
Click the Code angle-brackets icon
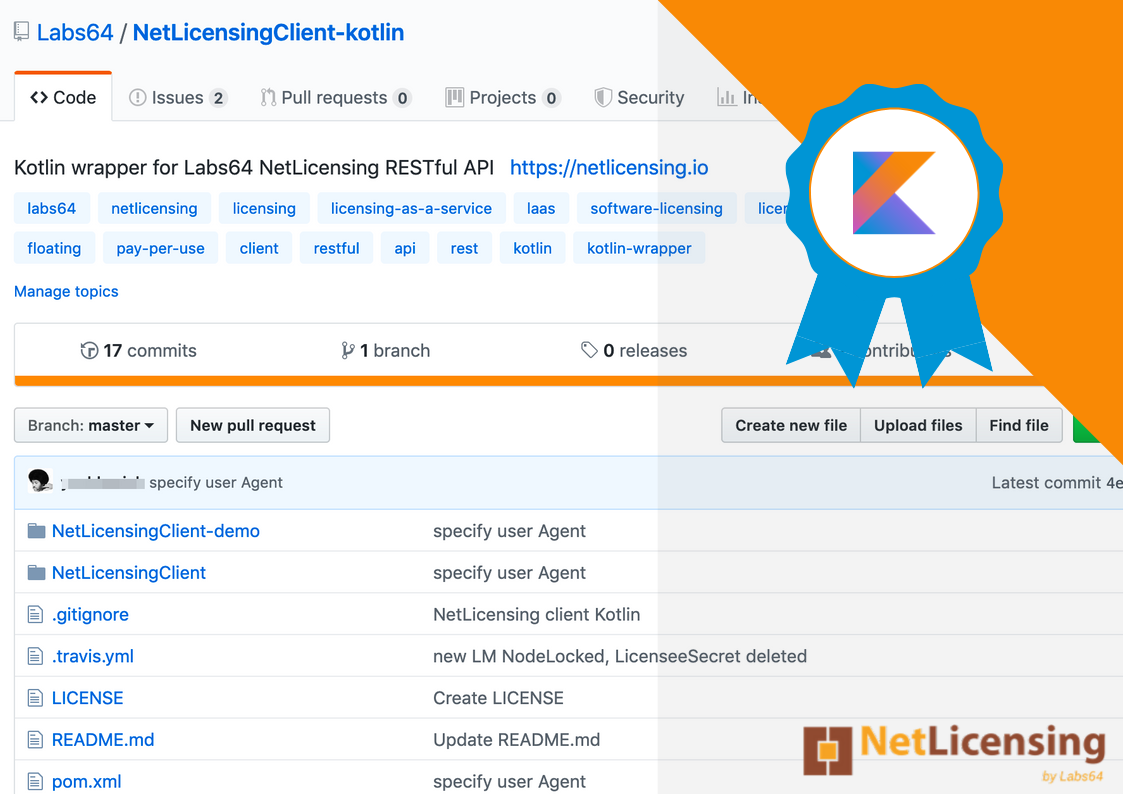[39, 97]
